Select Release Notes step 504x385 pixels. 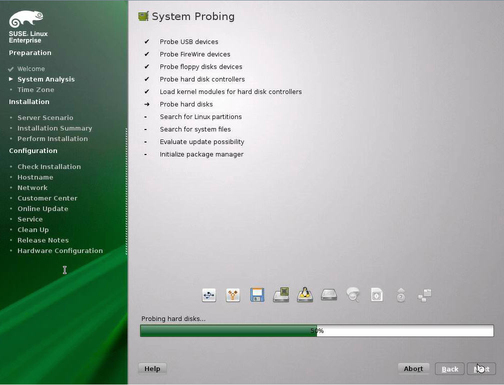pos(43,240)
